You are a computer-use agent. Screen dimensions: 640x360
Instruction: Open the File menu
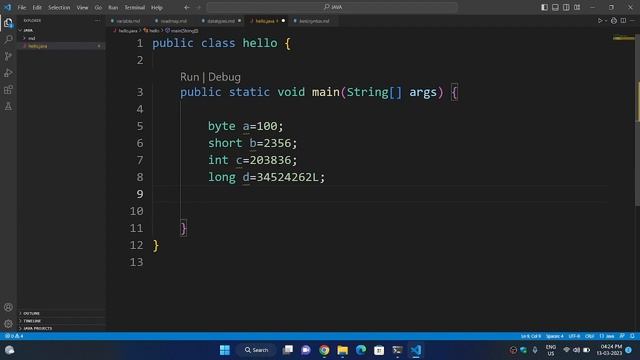(x=22, y=7)
